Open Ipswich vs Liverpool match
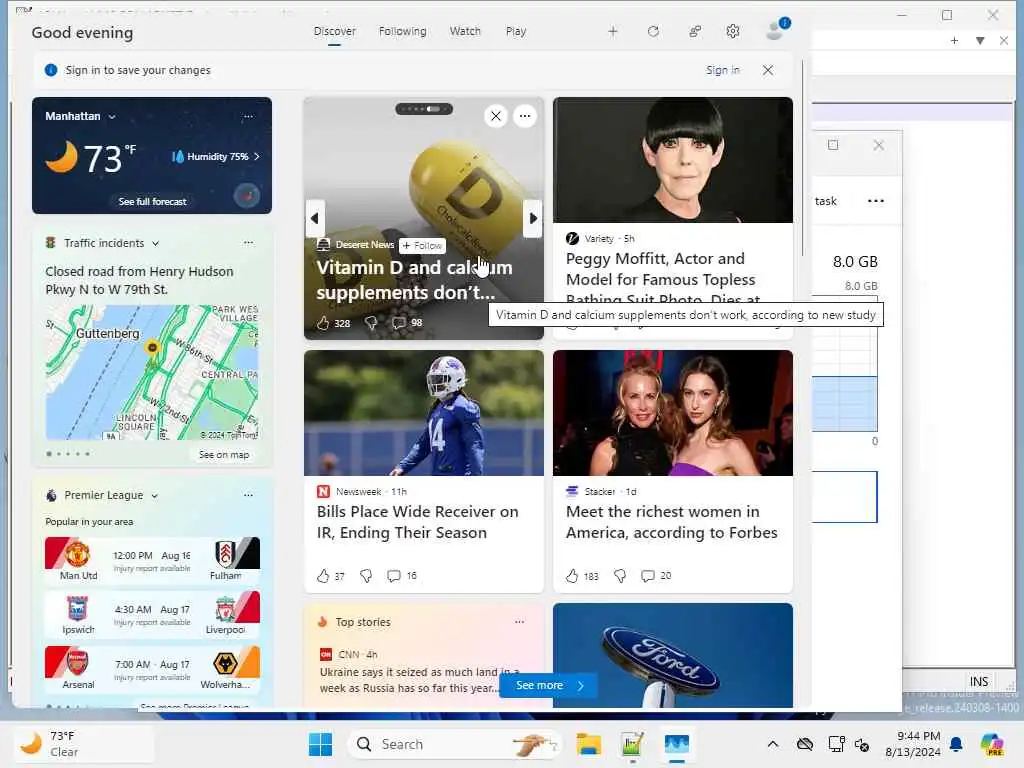Viewport: 1024px width, 768px height. click(x=152, y=614)
